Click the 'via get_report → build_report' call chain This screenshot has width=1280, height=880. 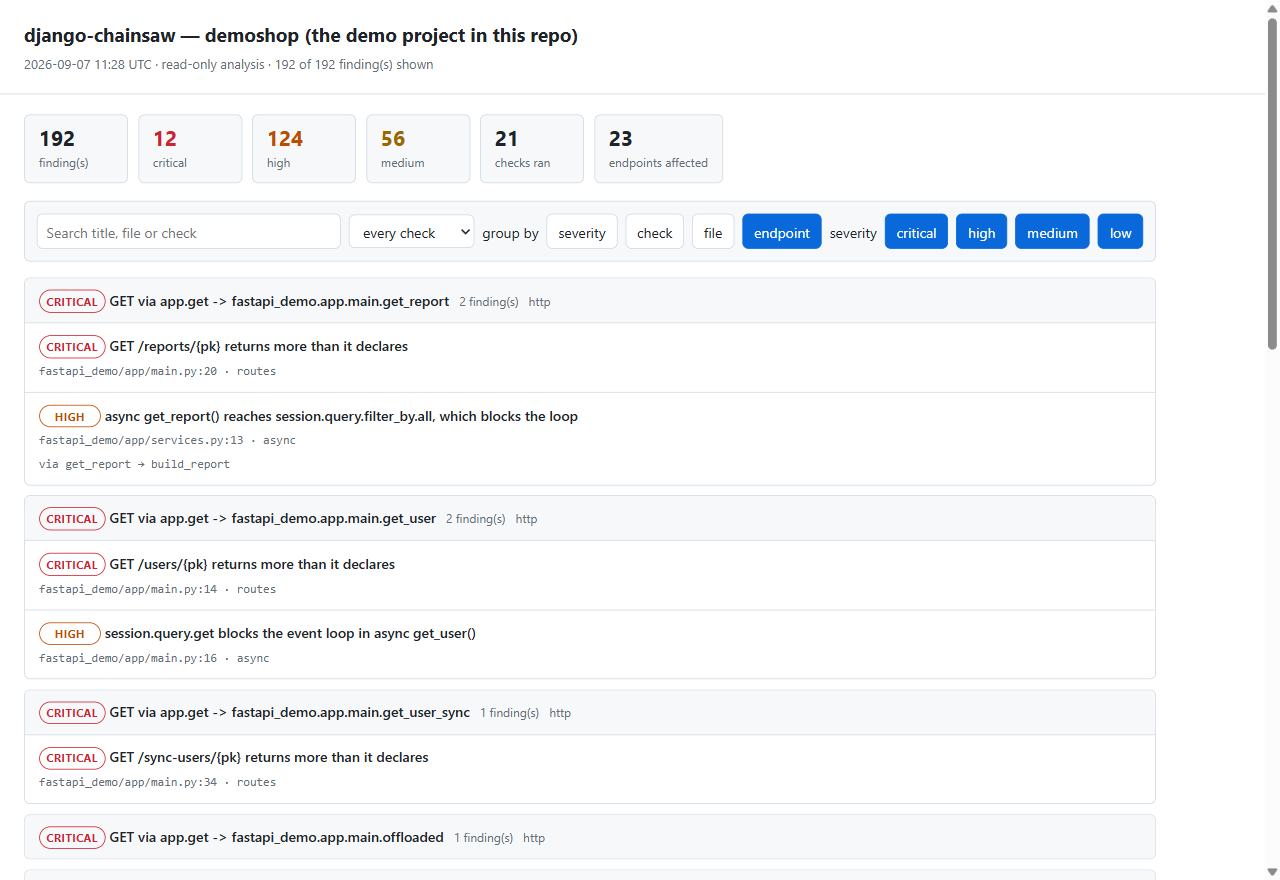coord(134,464)
